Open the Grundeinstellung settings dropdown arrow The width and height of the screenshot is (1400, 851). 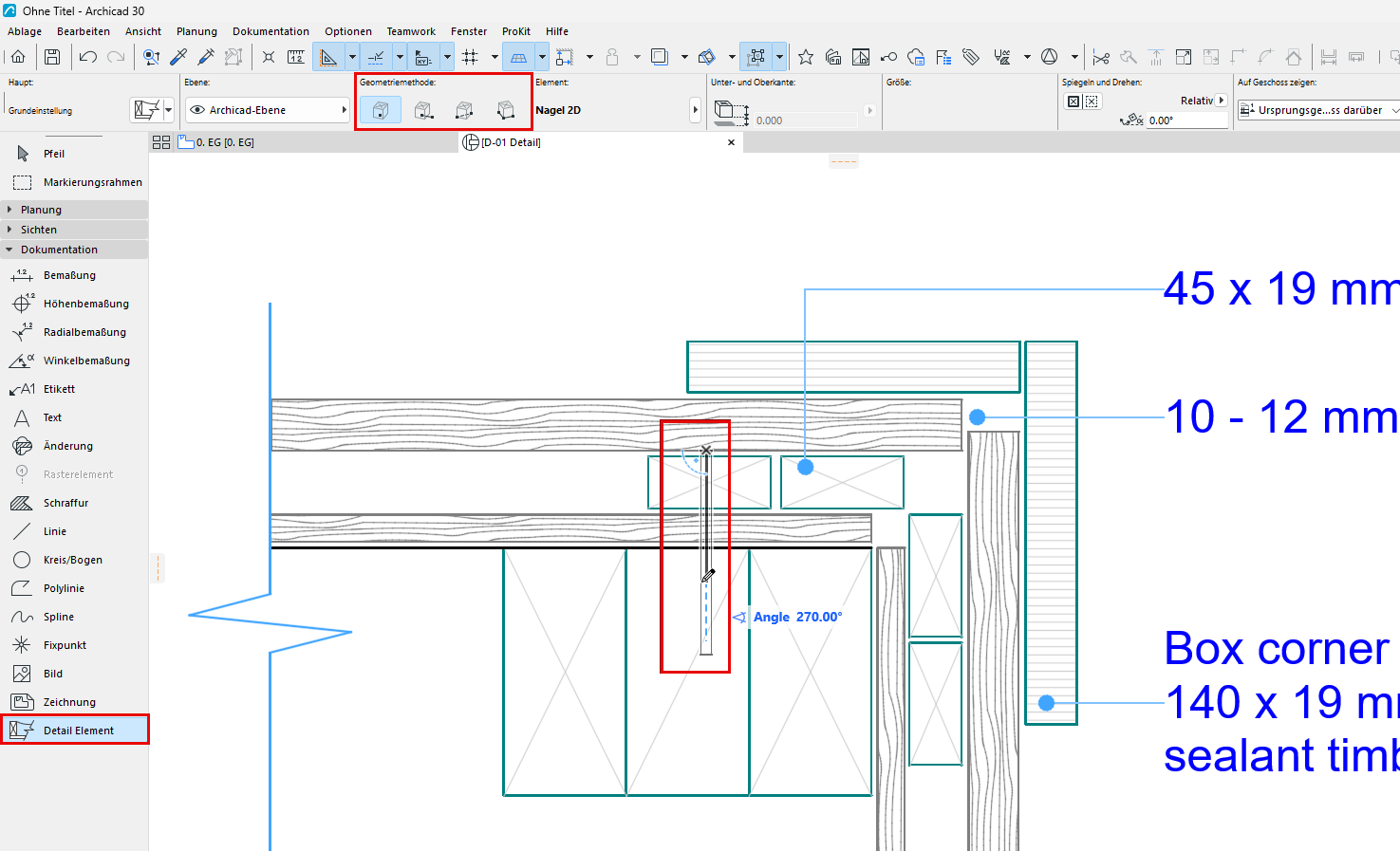click(x=169, y=110)
